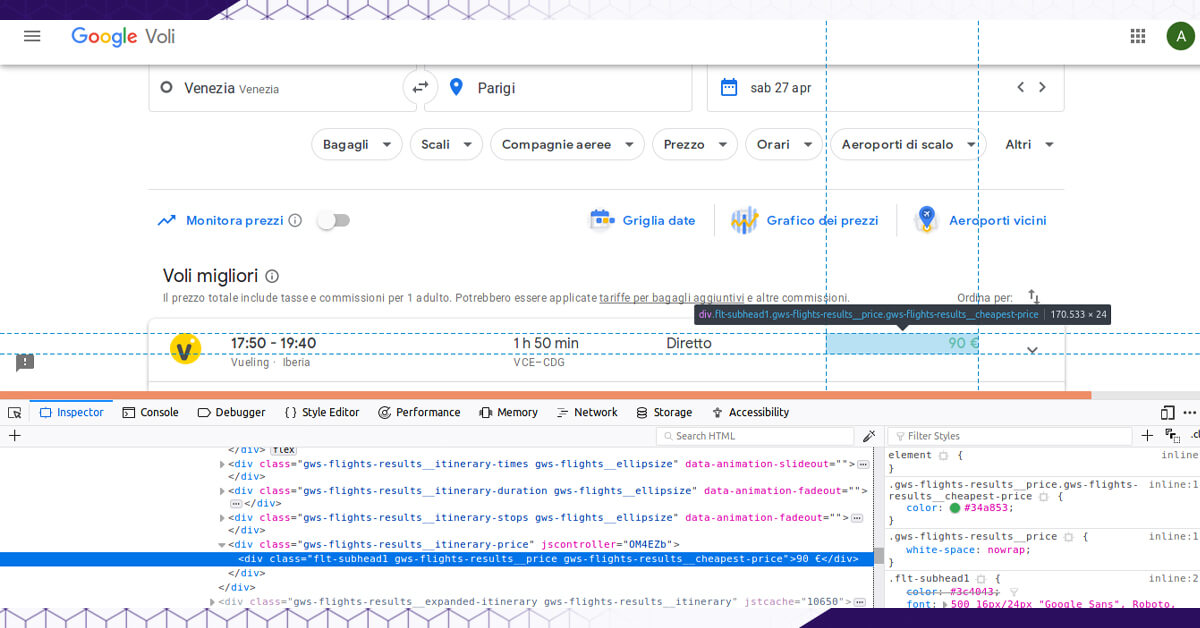
Task: Swap origin and destination
Action: (420, 87)
